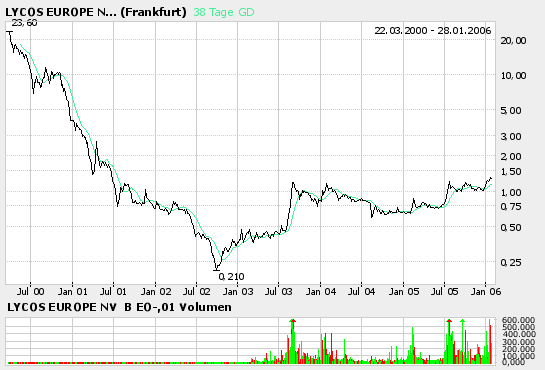Click the red volume overflow arrow near Jul 05
This screenshot has height=370, width=545.
449,321
